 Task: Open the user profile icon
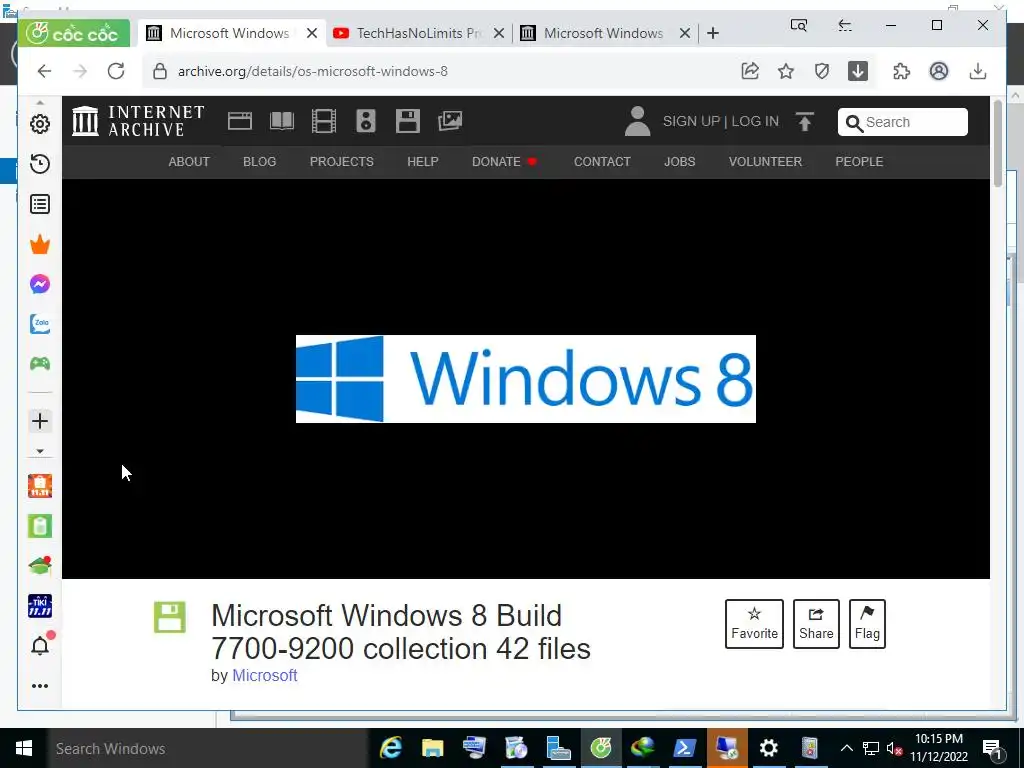(939, 71)
